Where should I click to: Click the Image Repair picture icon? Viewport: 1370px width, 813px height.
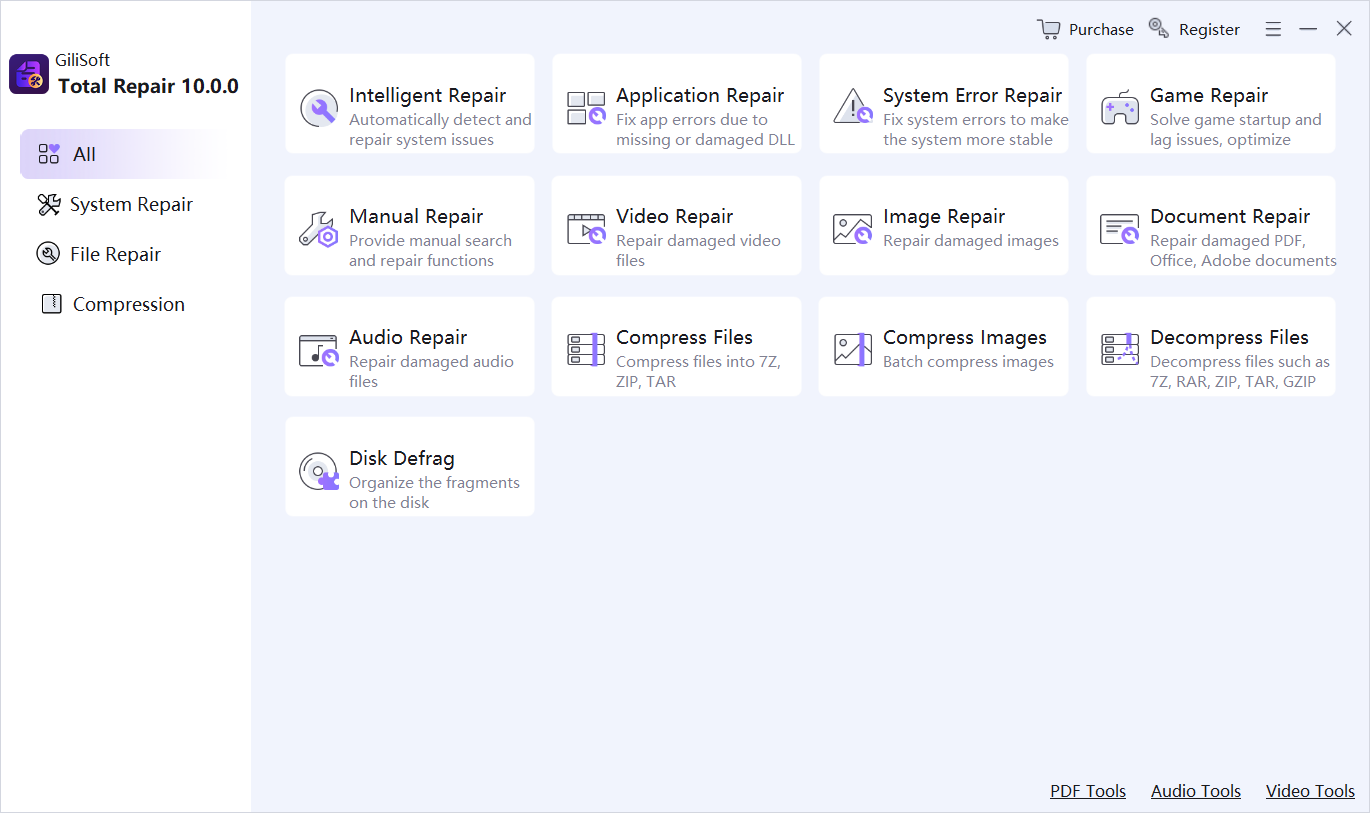pyautogui.click(x=853, y=229)
